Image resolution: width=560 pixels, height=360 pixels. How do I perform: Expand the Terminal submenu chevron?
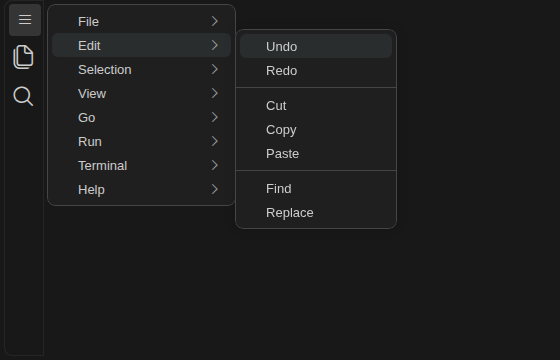(x=215, y=165)
